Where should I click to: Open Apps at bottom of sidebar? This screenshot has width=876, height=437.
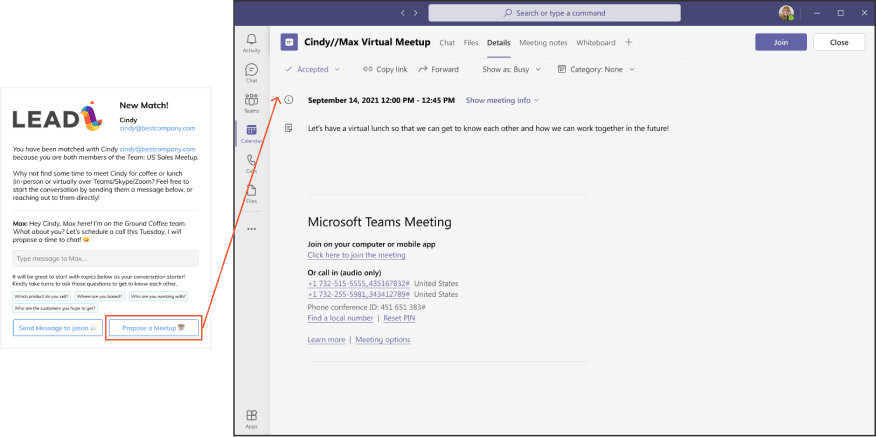(251, 418)
